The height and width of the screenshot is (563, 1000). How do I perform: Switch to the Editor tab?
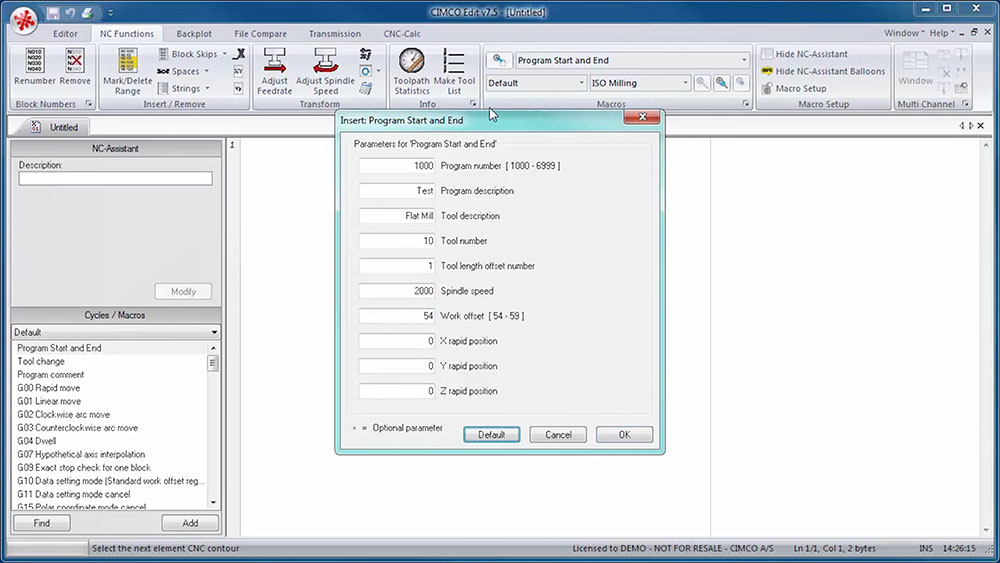pos(65,34)
